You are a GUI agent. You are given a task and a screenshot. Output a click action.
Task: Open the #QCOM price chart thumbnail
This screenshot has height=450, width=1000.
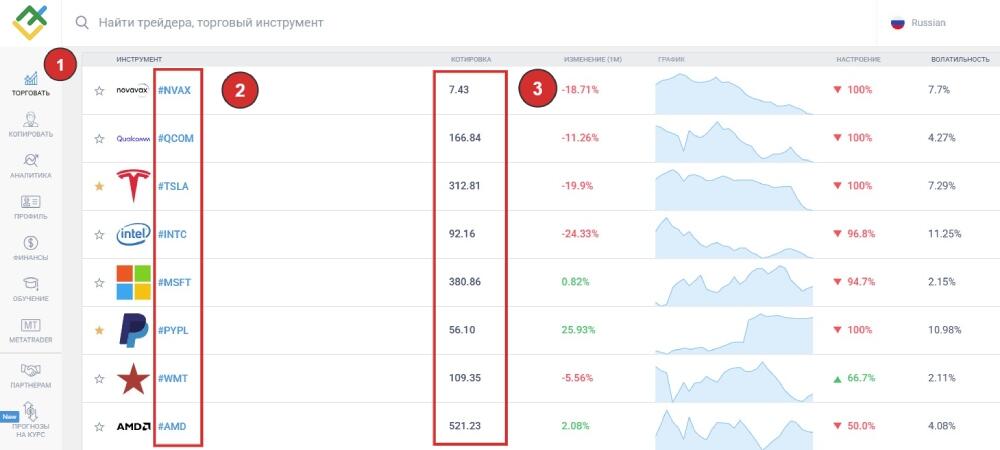(734, 142)
